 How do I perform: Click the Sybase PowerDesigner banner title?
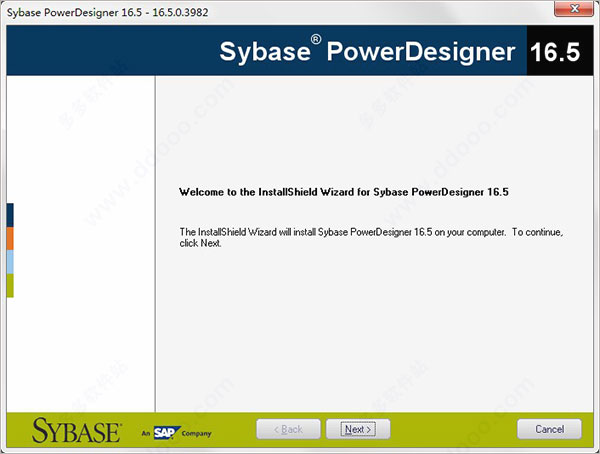coord(367,52)
